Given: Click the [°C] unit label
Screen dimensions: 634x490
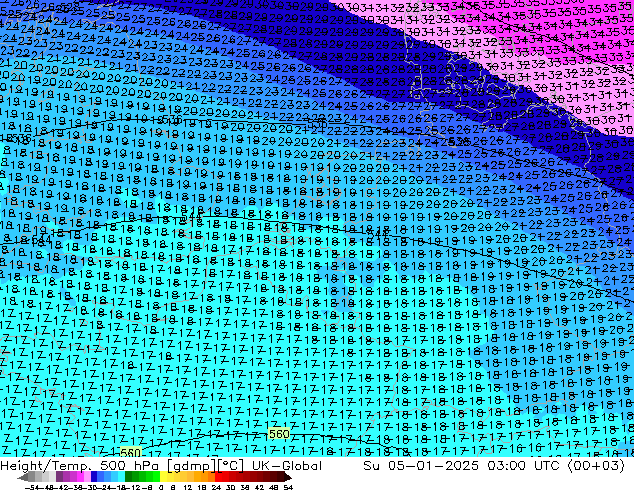Looking at the screenshot, I should 231,466.
